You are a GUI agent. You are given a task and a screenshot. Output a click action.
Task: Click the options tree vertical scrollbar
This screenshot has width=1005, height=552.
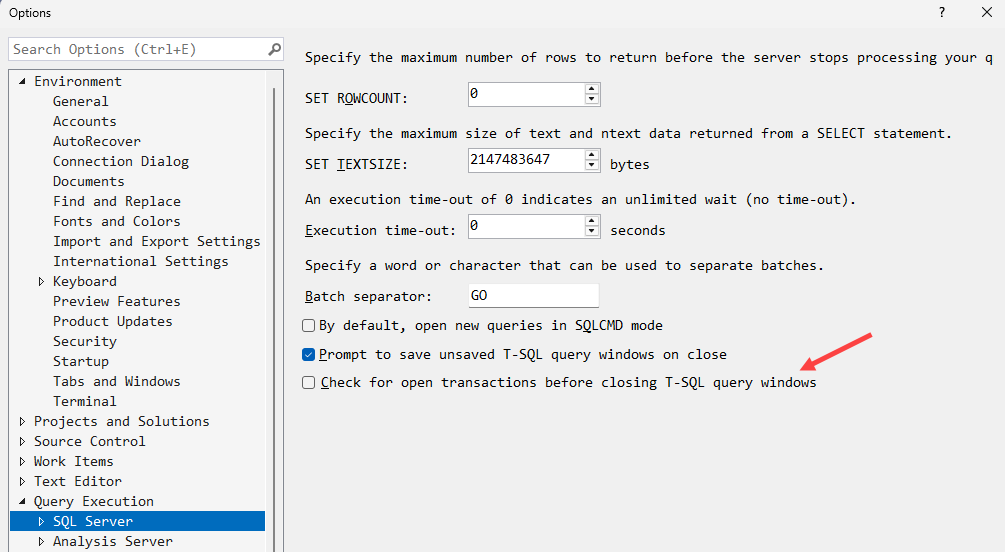pyautogui.click(x=275, y=300)
